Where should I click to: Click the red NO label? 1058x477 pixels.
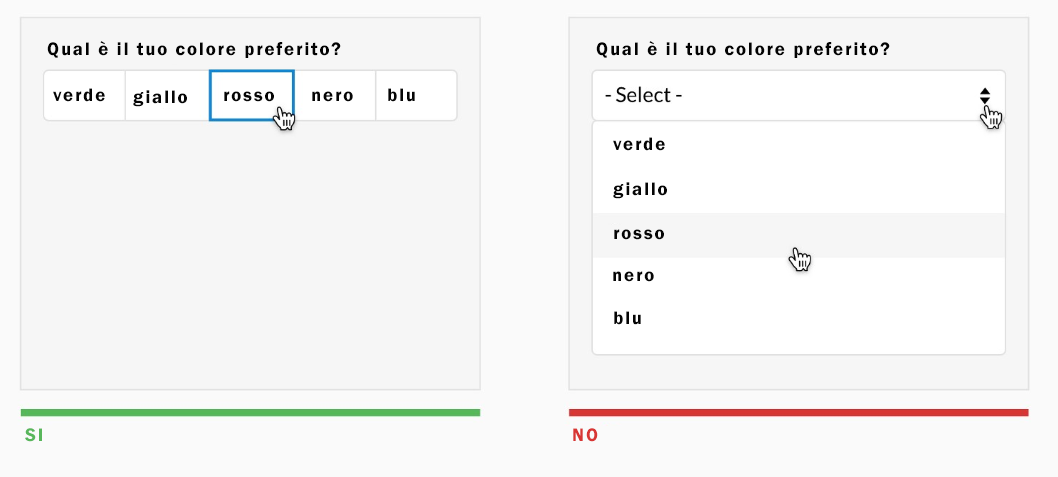[x=585, y=436]
